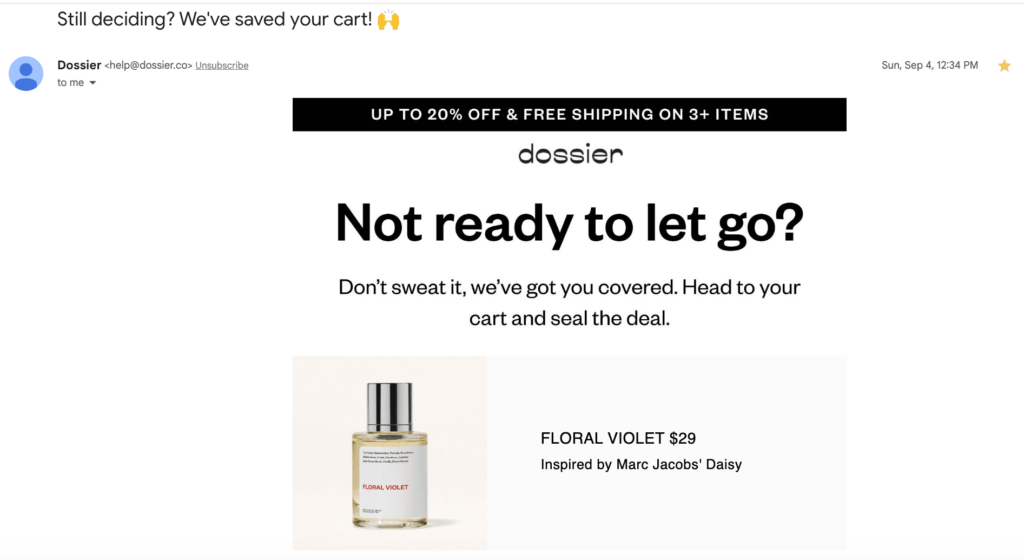Image resolution: width=1024 pixels, height=560 pixels.
Task: Click the dossier brand logo
Action: [x=570, y=154]
